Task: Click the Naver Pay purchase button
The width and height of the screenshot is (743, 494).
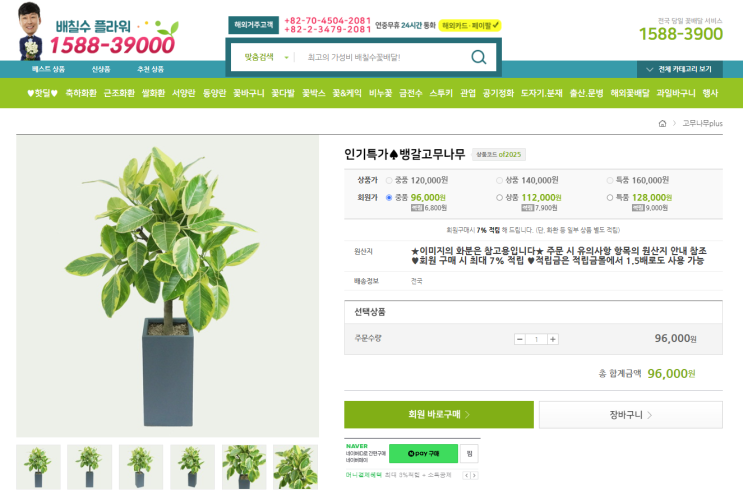Action: pos(423,453)
